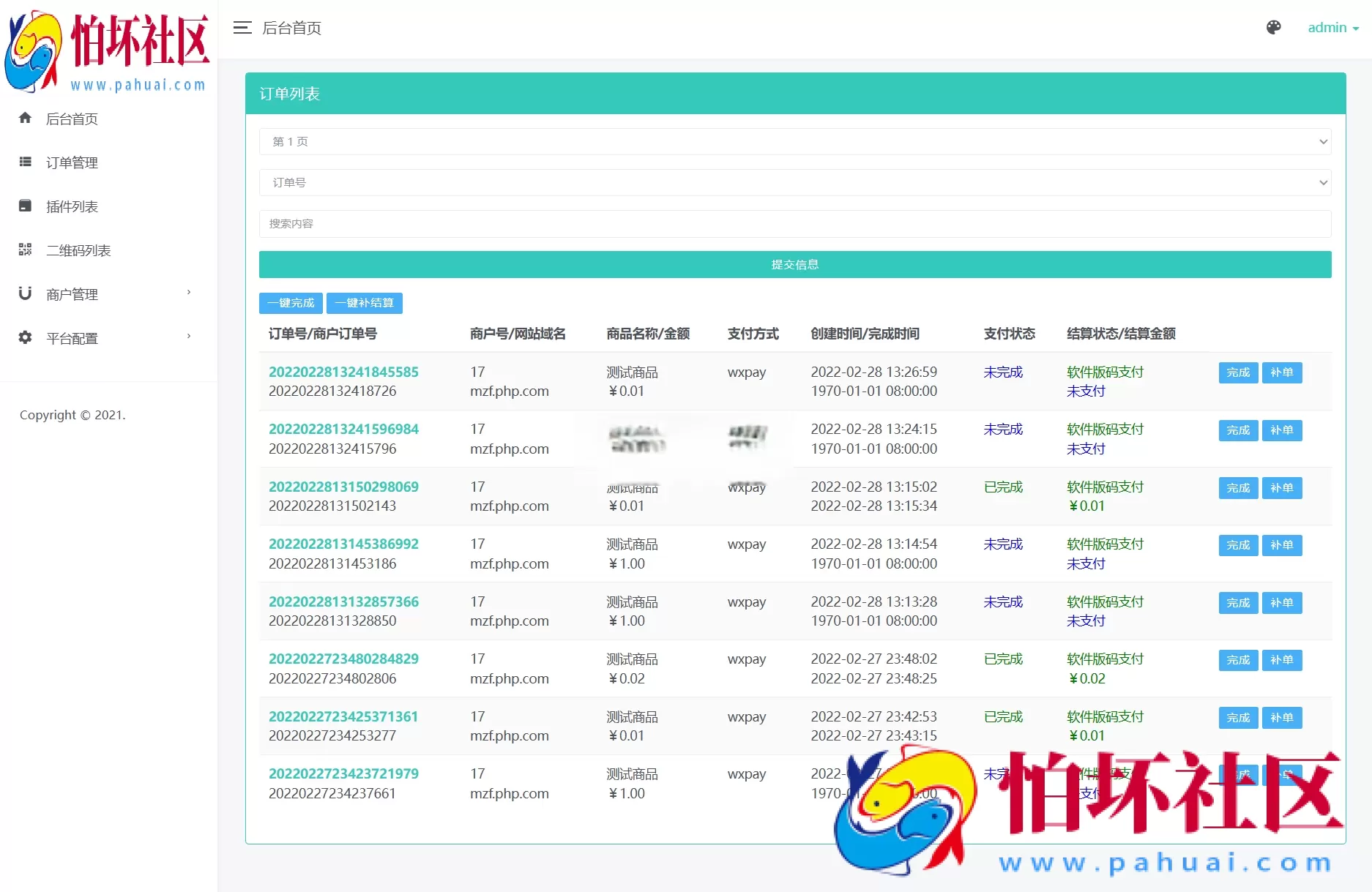Viewport: 1372px width, 892px height.
Task: Click the gear icon beside 平台配置
Action: coord(26,337)
